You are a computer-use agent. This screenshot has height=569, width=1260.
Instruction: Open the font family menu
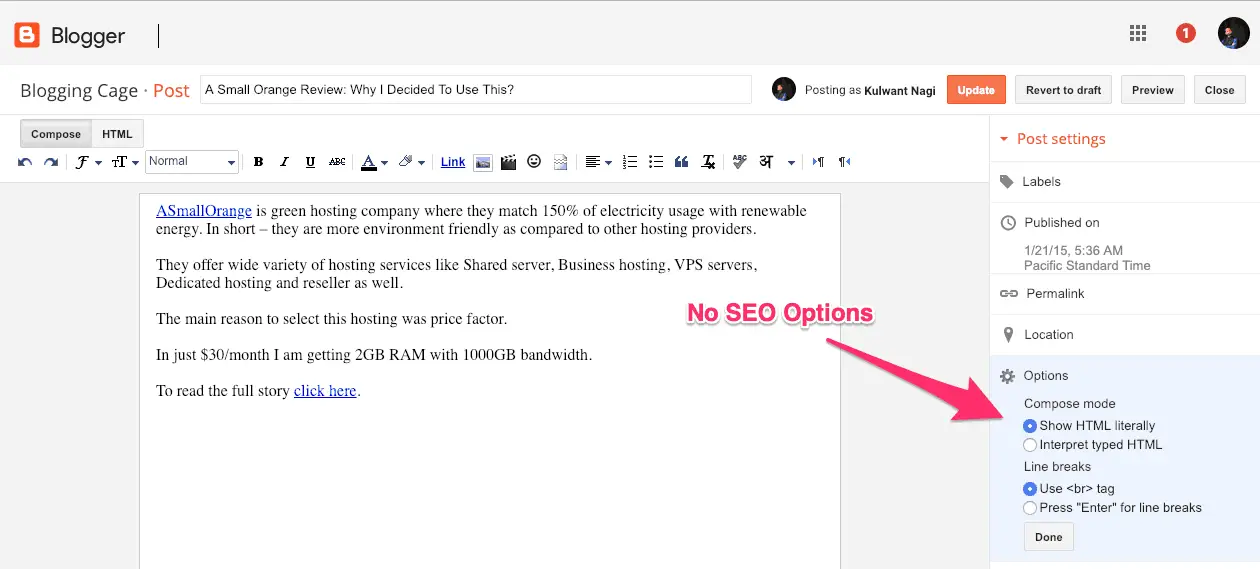point(88,162)
